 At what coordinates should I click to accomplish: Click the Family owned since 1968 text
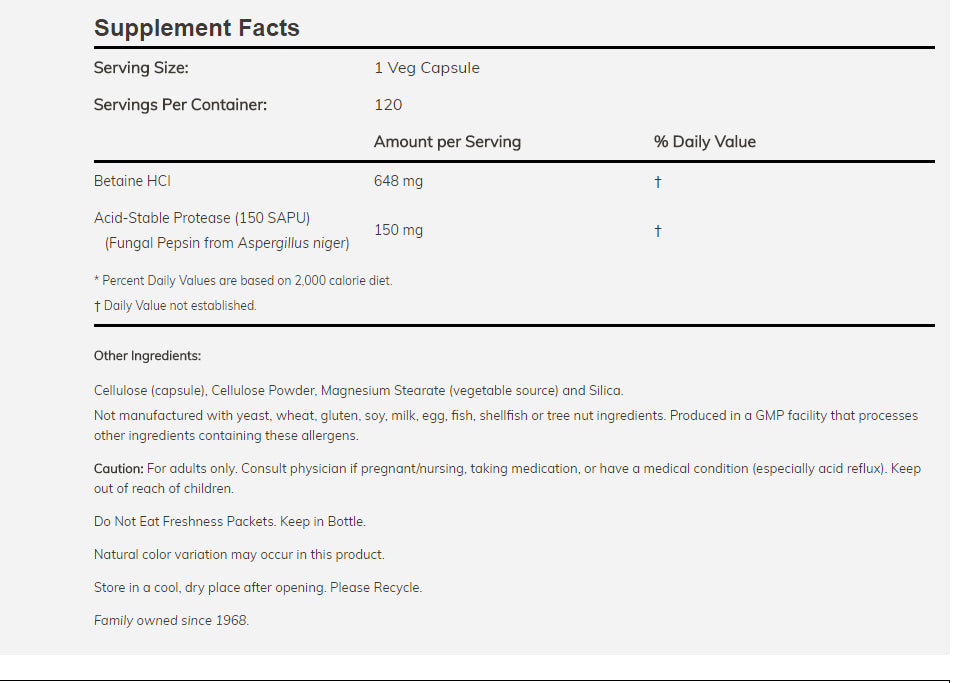[171, 620]
